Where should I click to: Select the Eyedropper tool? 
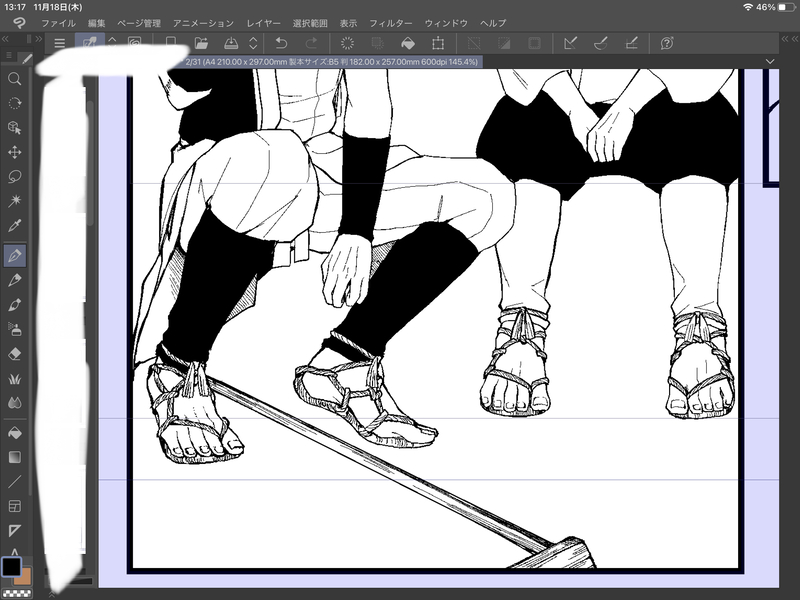pyautogui.click(x=14, y=226)
